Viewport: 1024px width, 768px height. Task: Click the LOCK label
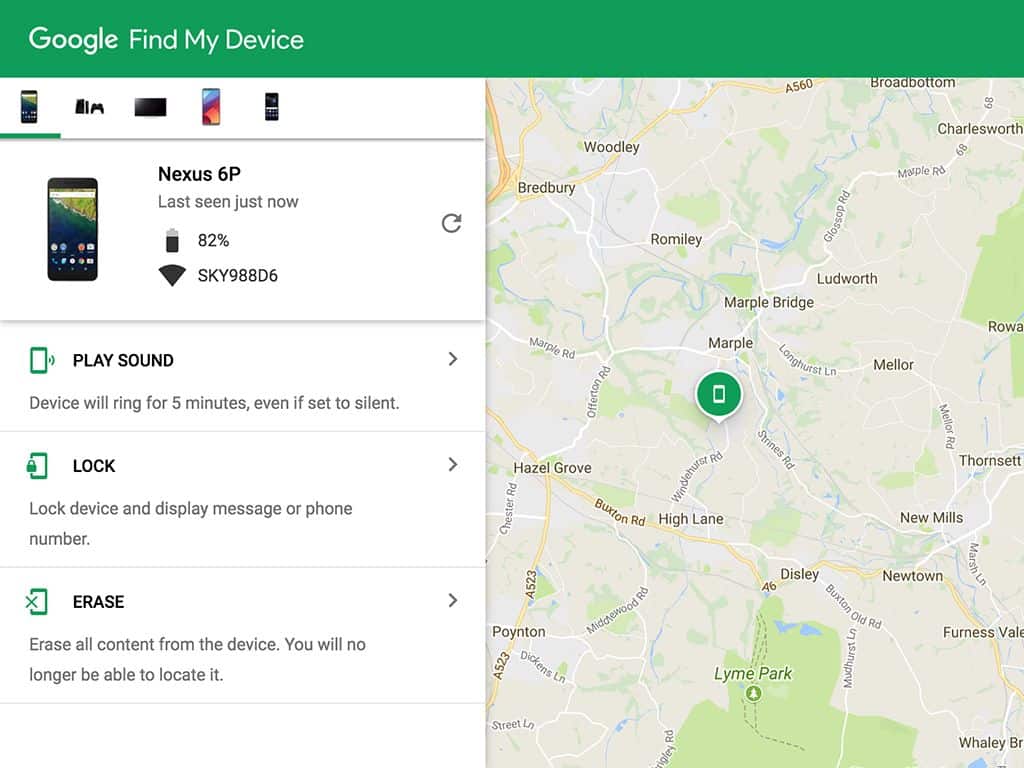[x=94, y=466]
